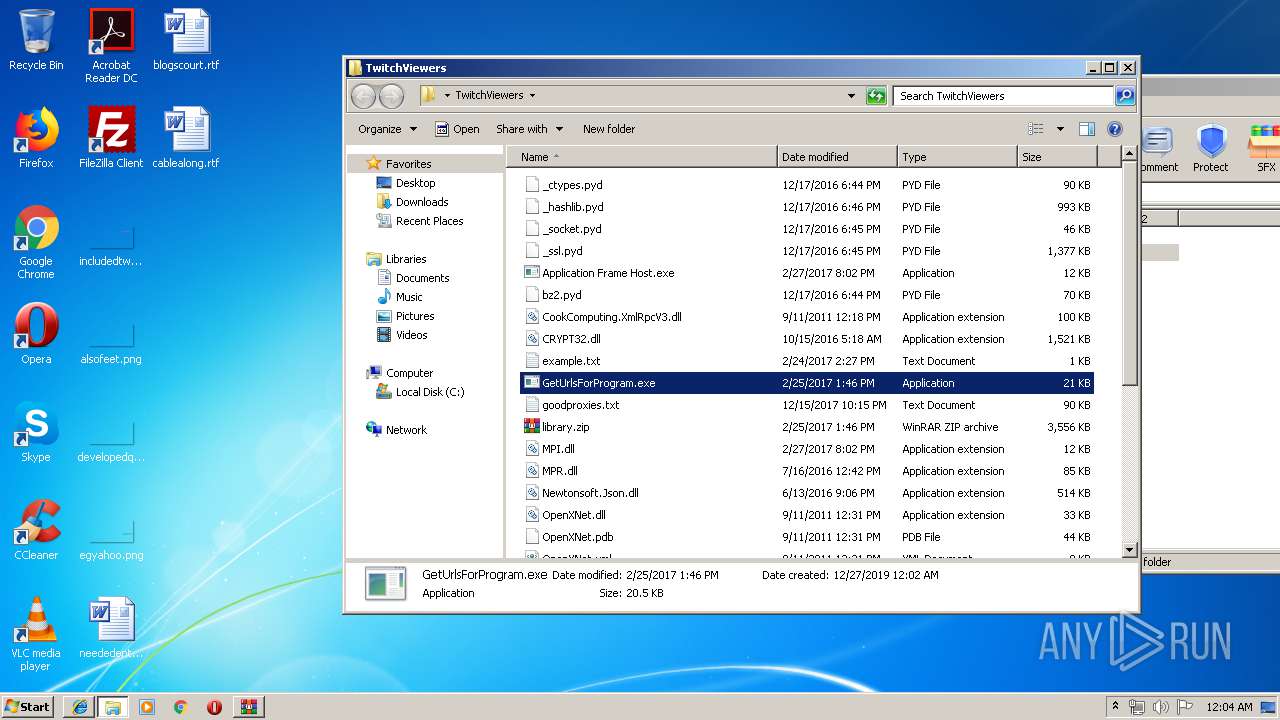Open Organize dropdown menu
The image size is (1280, 720).
[387, 129]
